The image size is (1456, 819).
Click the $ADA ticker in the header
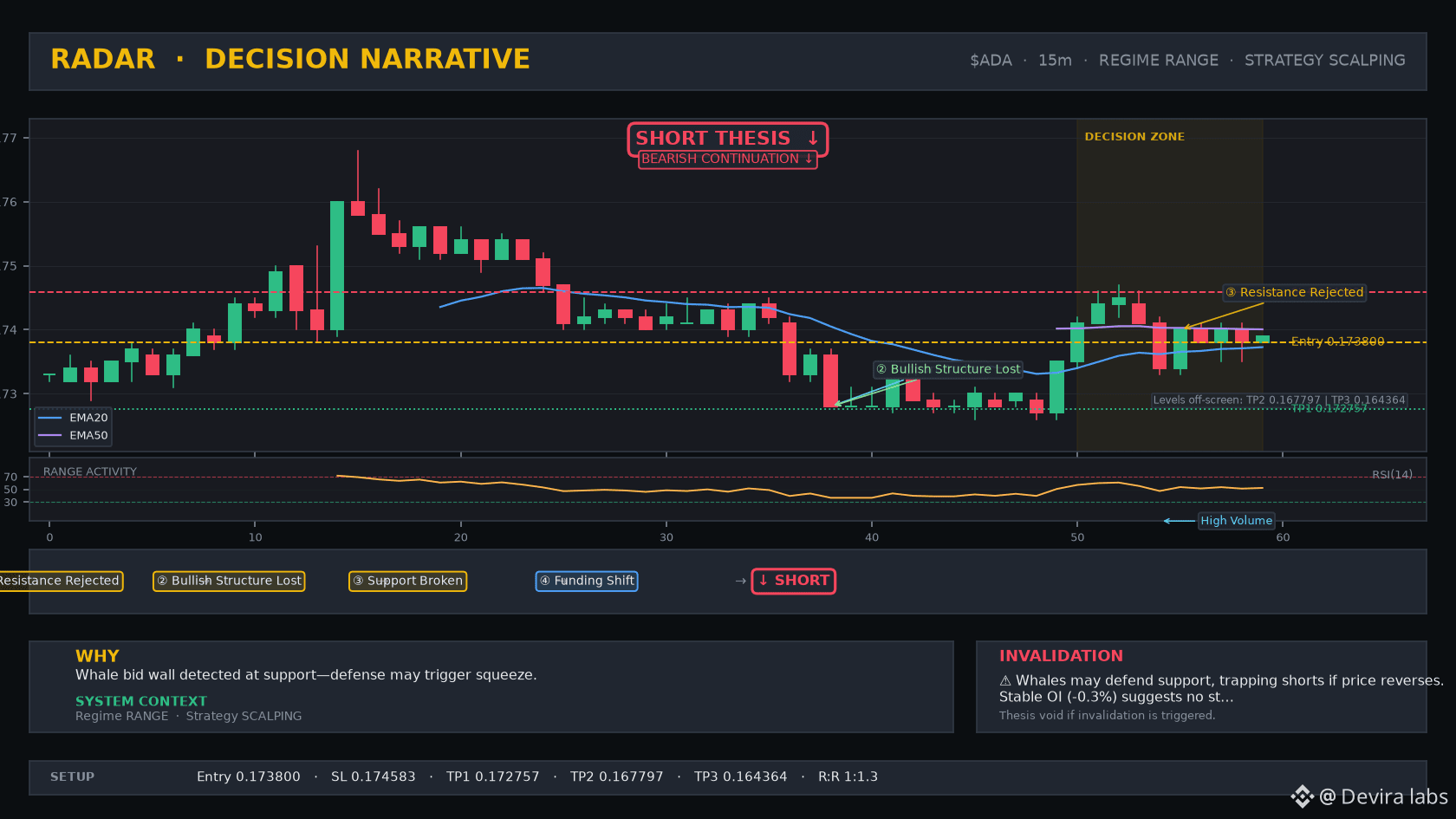tap(991, 61)
